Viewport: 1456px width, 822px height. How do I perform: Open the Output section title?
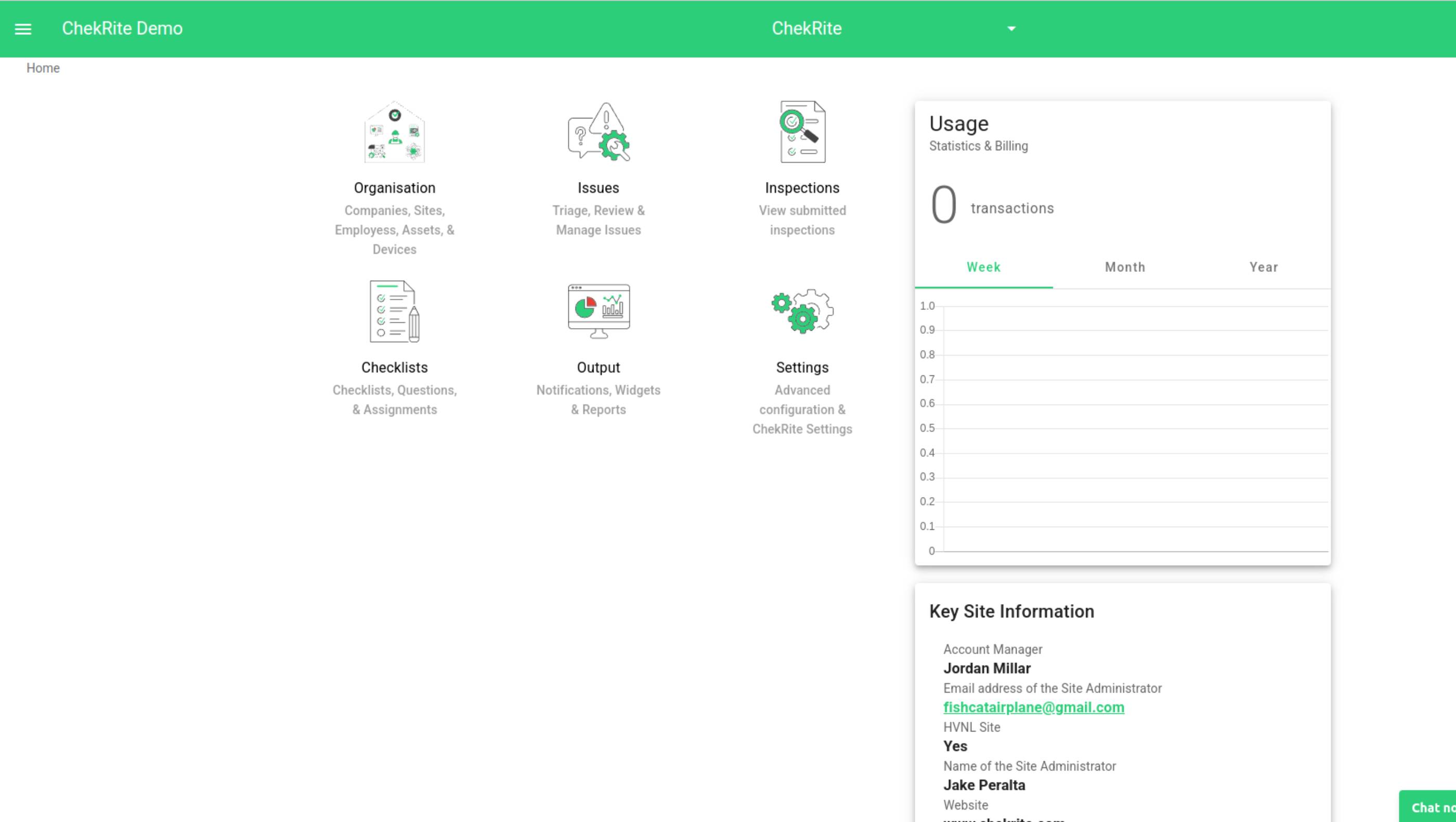(x=599, y=368)
